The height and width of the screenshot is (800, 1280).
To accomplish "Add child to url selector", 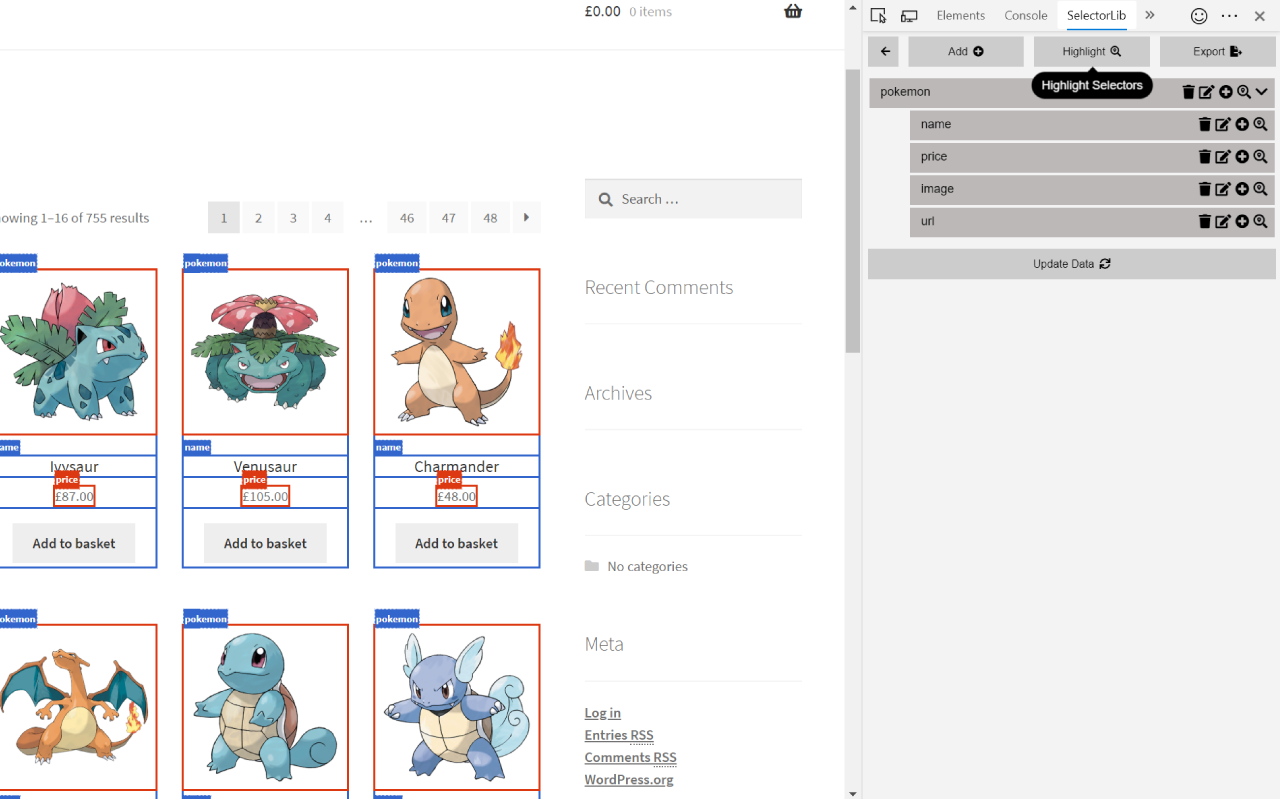I will point(1242,221).
